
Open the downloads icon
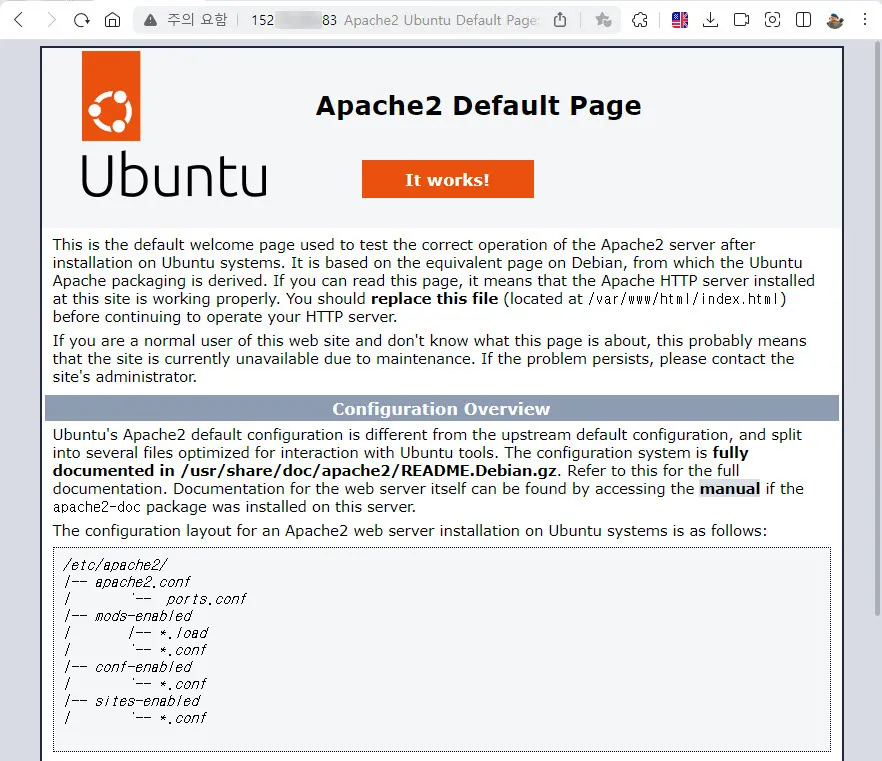click(710, 20)
